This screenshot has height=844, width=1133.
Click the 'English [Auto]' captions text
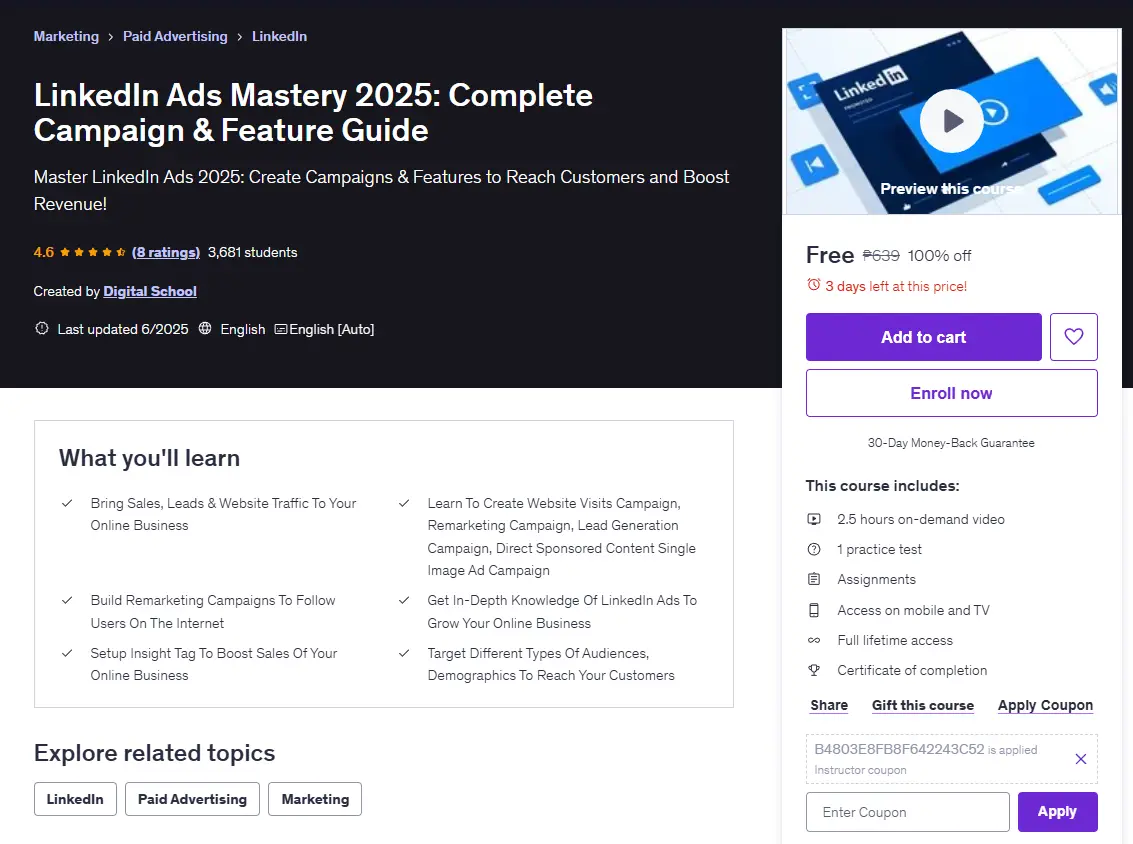pos(332,329)
